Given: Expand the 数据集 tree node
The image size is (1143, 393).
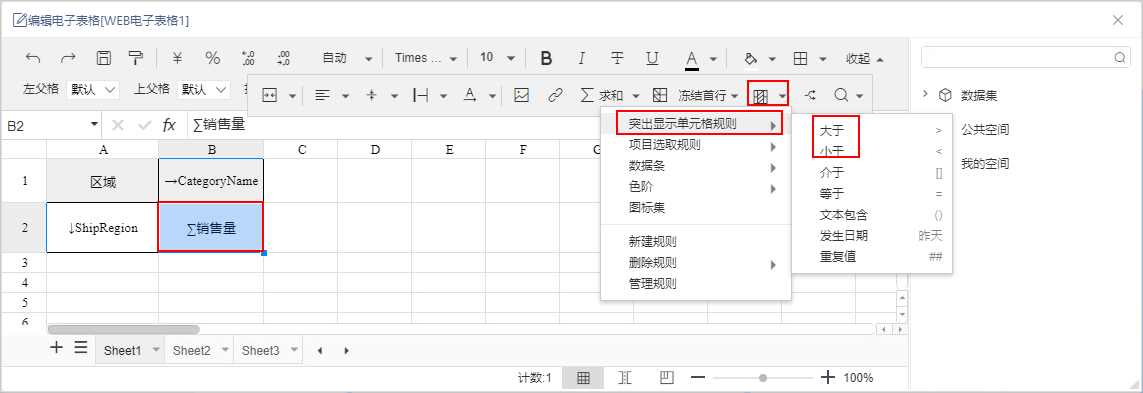Looking at the screenshot, I should tap(926, 94).
